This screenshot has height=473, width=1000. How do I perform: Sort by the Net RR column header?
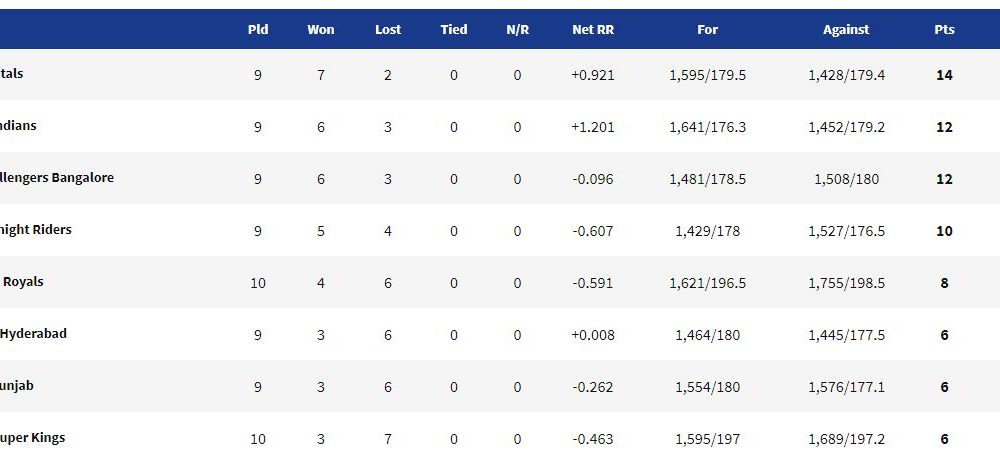(593, 29)
